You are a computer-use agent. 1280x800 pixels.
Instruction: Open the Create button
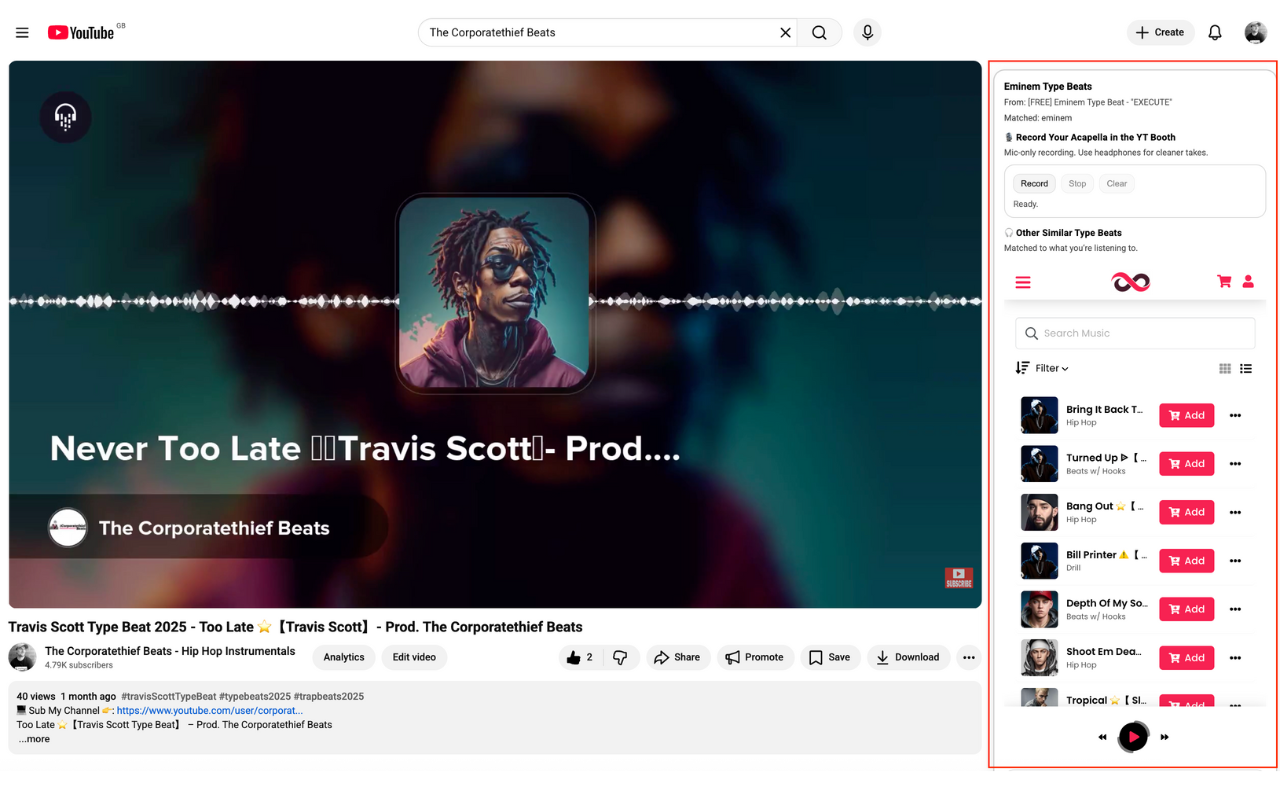[x=1160, y=33]
